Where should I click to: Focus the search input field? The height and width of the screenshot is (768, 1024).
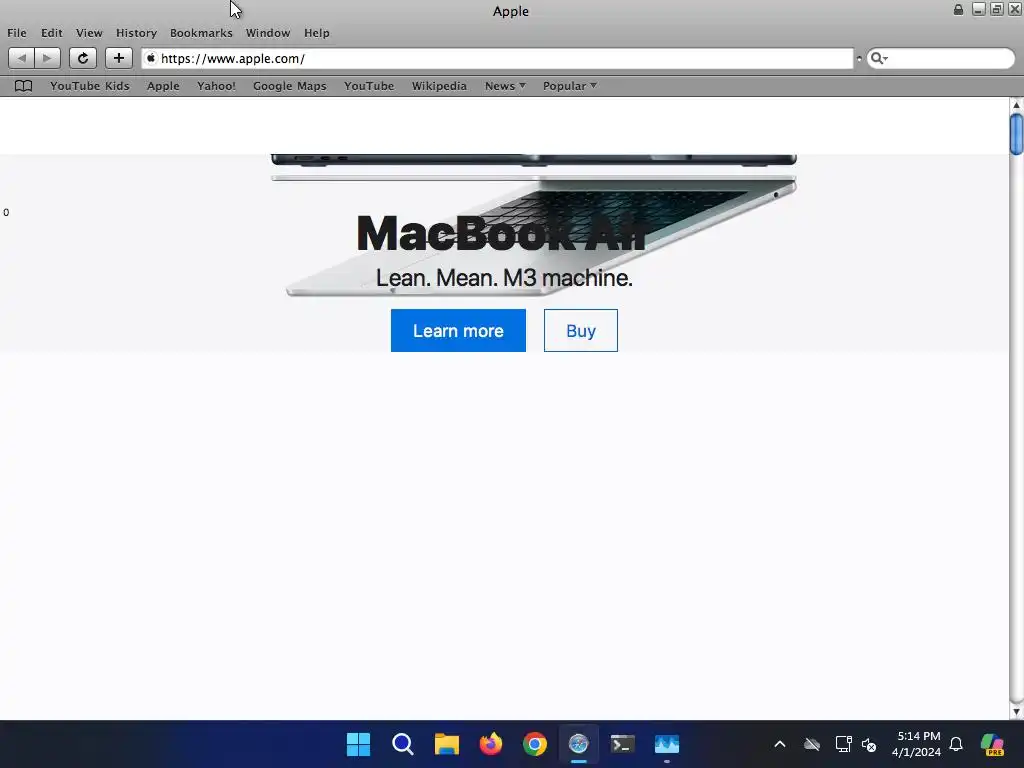click(940, 59)
